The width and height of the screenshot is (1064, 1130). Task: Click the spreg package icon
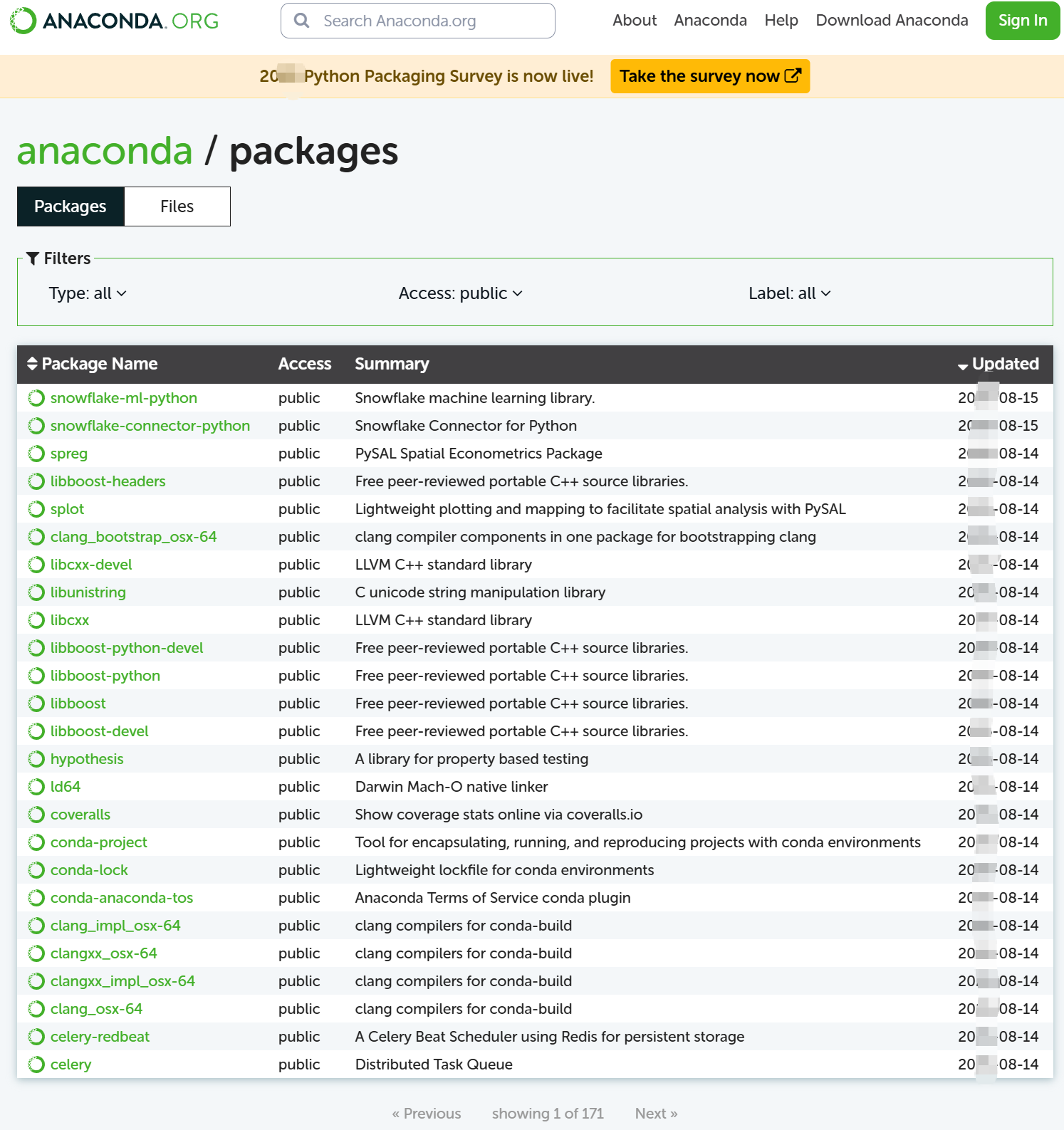point(36,454)
